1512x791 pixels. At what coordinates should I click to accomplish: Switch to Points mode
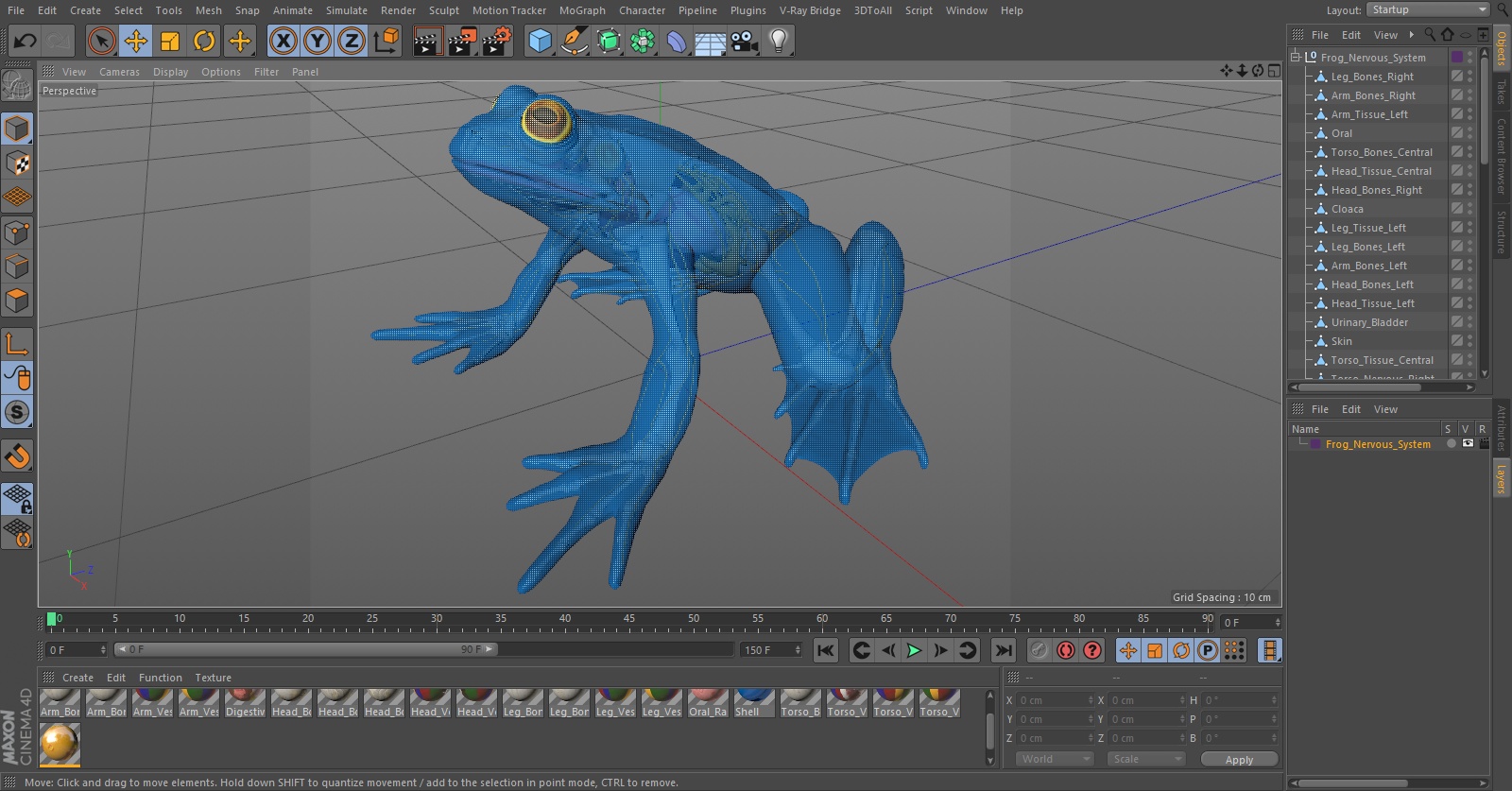click(17, 232)
